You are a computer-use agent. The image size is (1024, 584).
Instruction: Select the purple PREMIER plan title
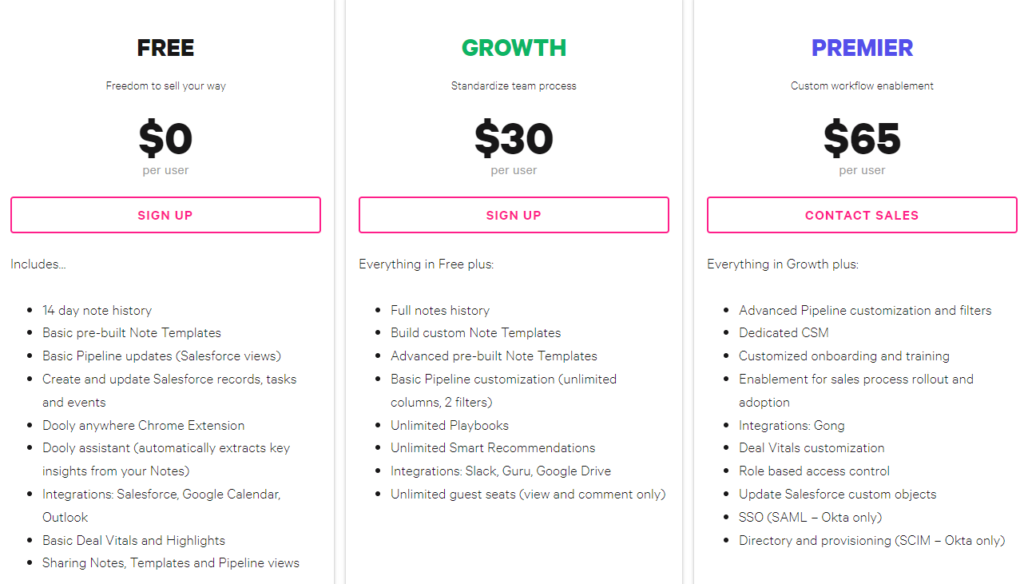[x=862, y=48]
